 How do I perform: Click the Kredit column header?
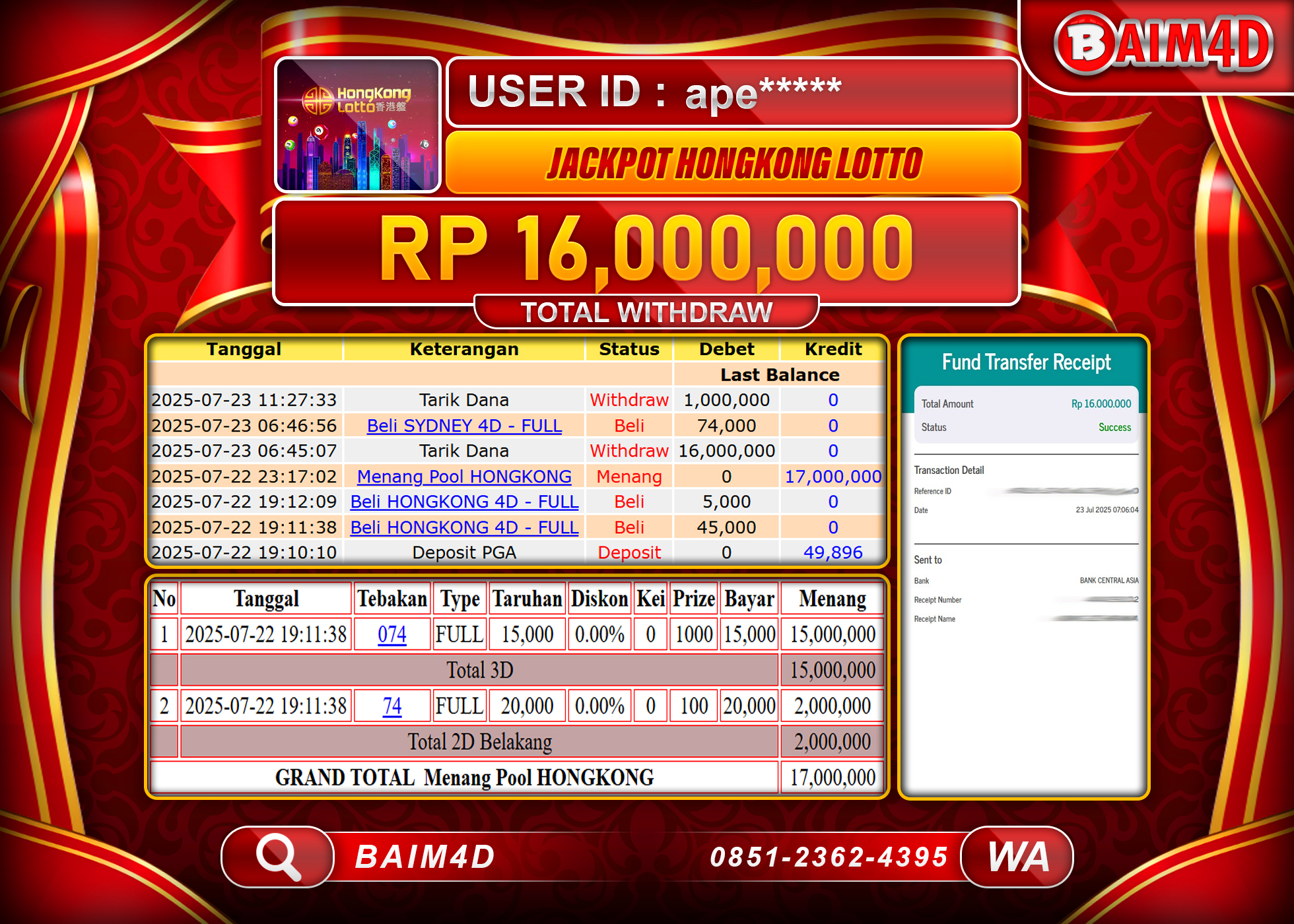(833, 348)
